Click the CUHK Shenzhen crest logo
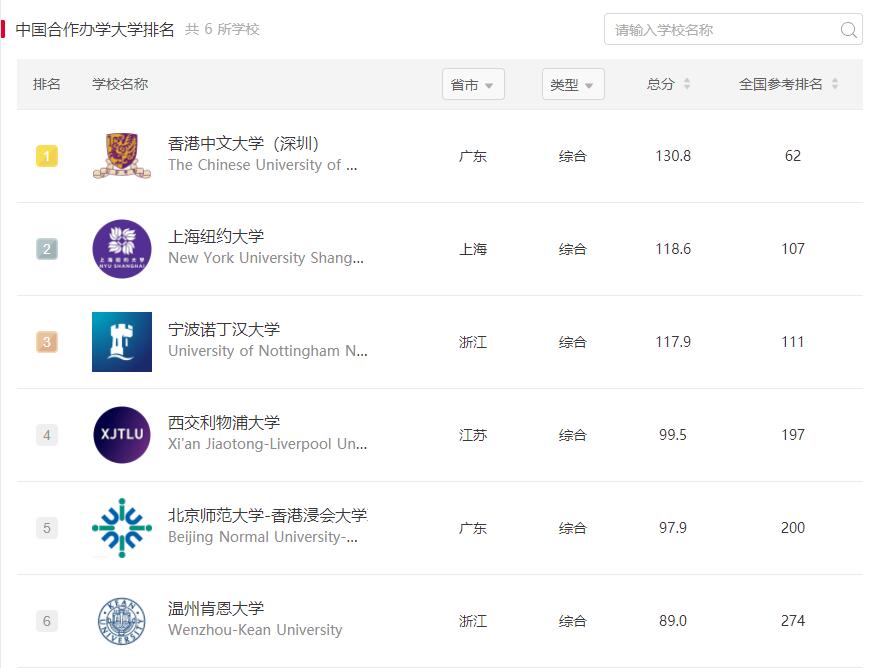Image resolution: width=872 pixels, height=668 pixels. (122, 156)
